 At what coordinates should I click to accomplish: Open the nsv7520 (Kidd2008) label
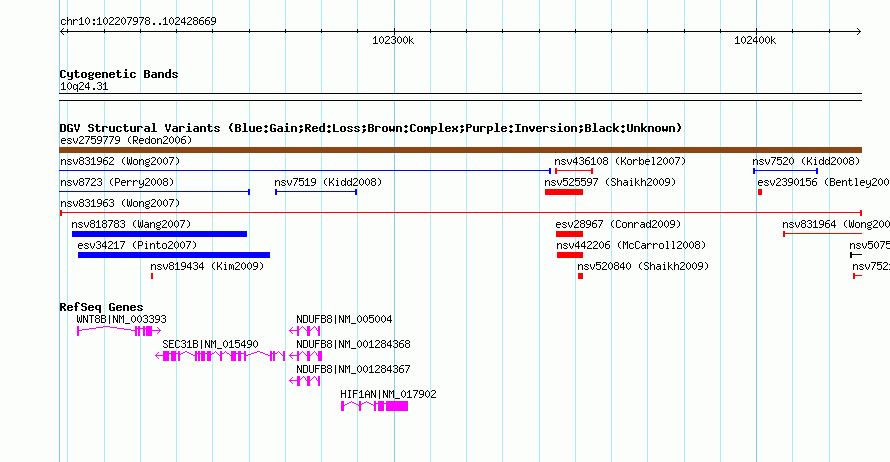806,161
